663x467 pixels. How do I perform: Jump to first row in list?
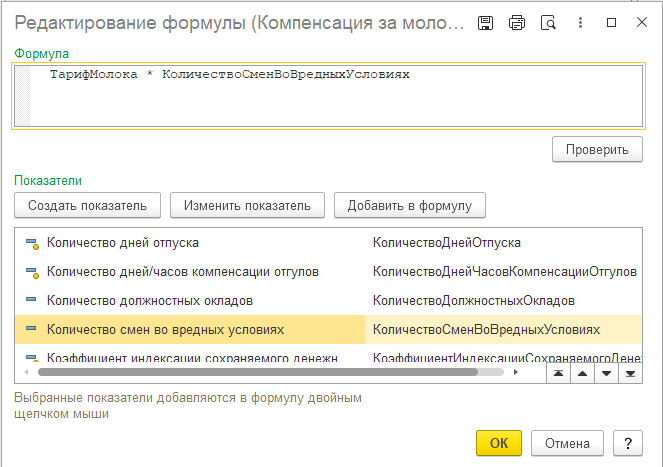point(558,373)
